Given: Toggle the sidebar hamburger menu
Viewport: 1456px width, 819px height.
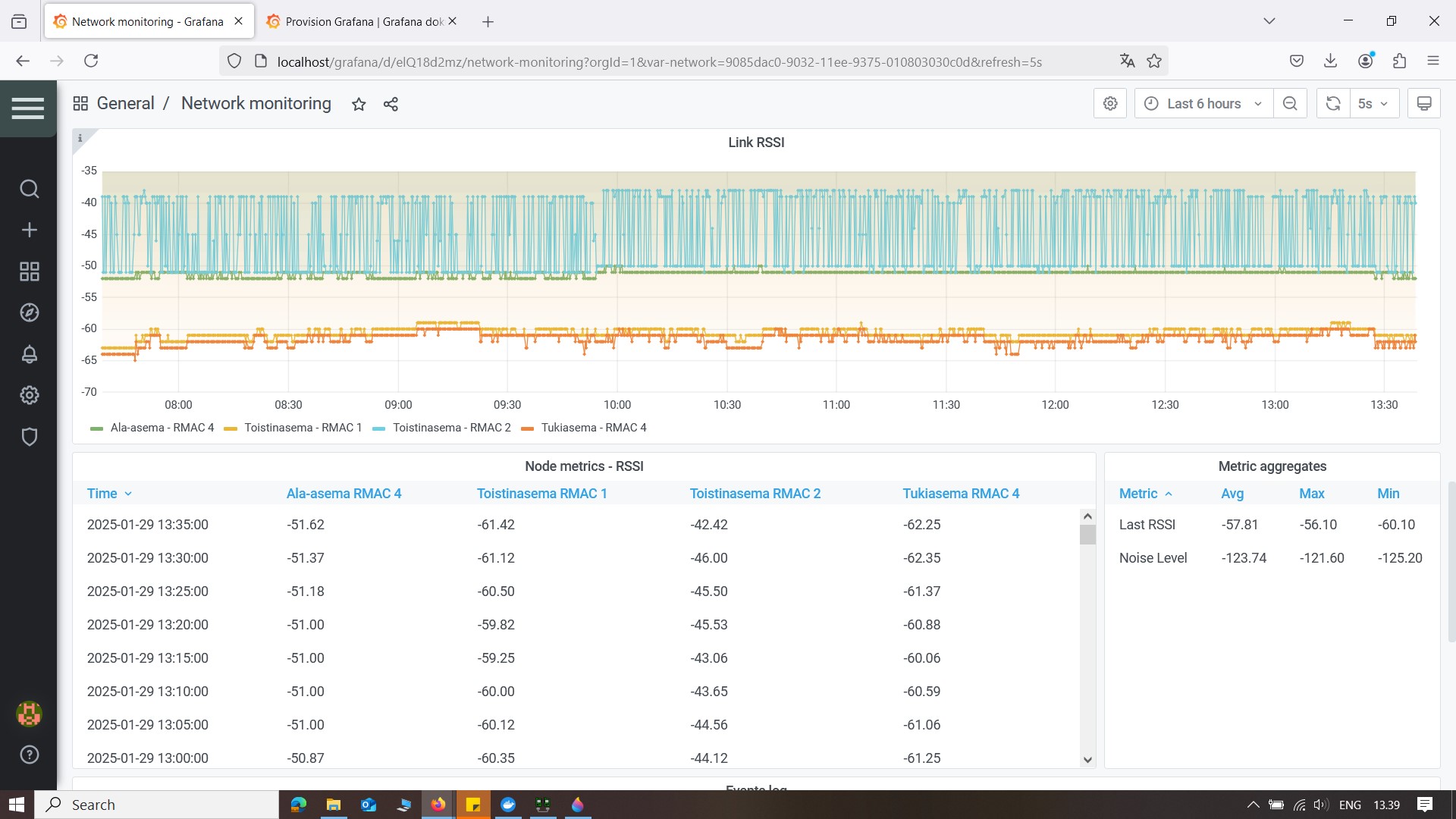Looking at the screenshot, I should (28, 108).
